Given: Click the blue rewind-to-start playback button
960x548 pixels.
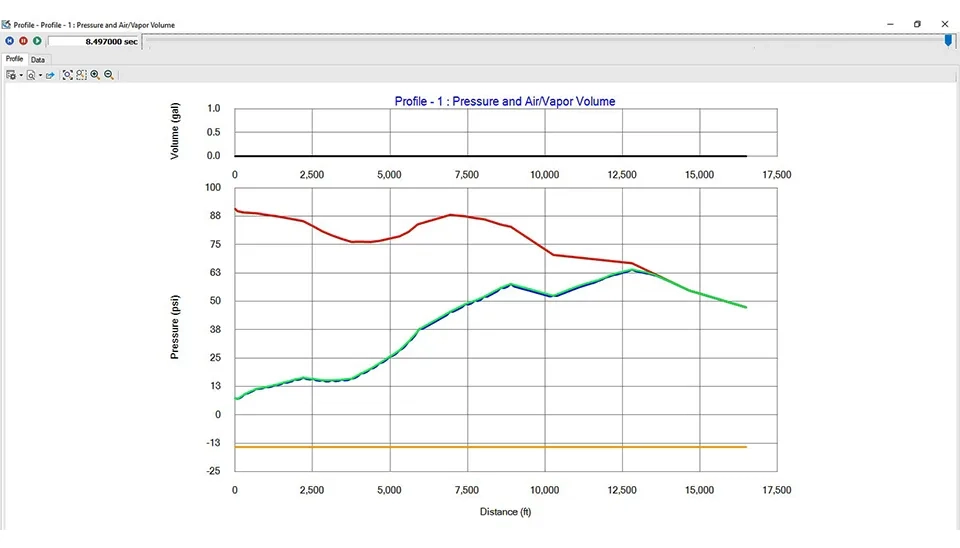Looking at the screenshot, I should point(9,41).
